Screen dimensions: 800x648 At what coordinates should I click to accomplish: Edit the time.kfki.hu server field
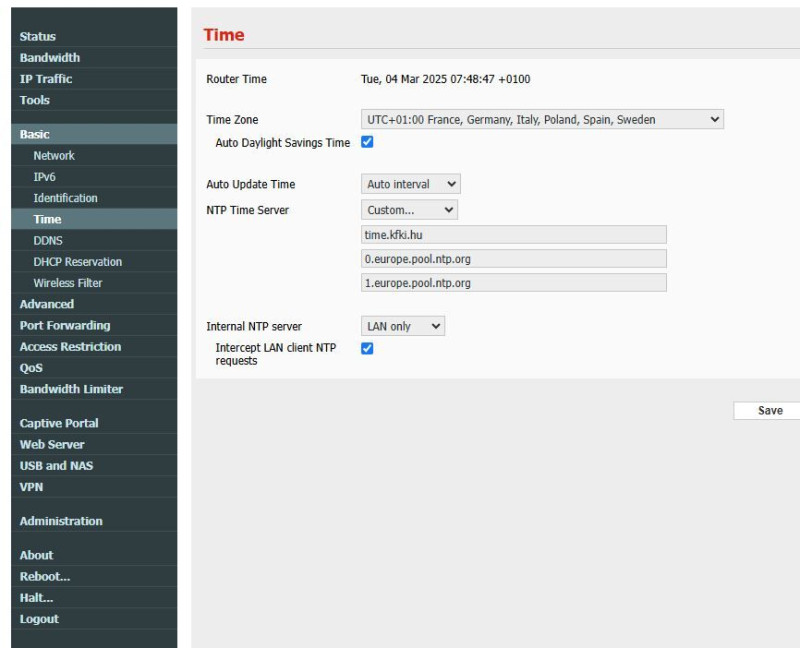point(514,235)
